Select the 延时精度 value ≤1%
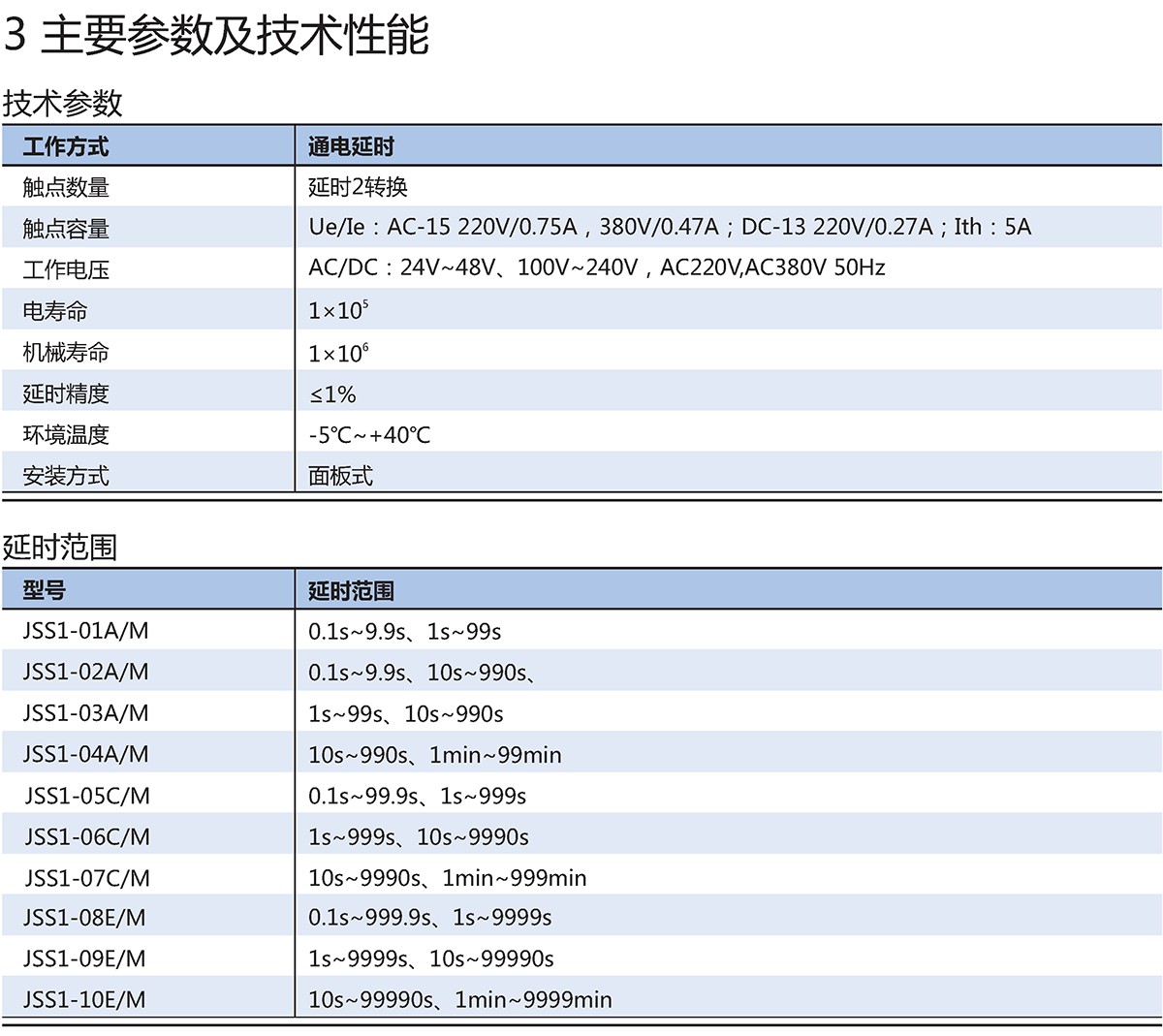 coord(332,394)
